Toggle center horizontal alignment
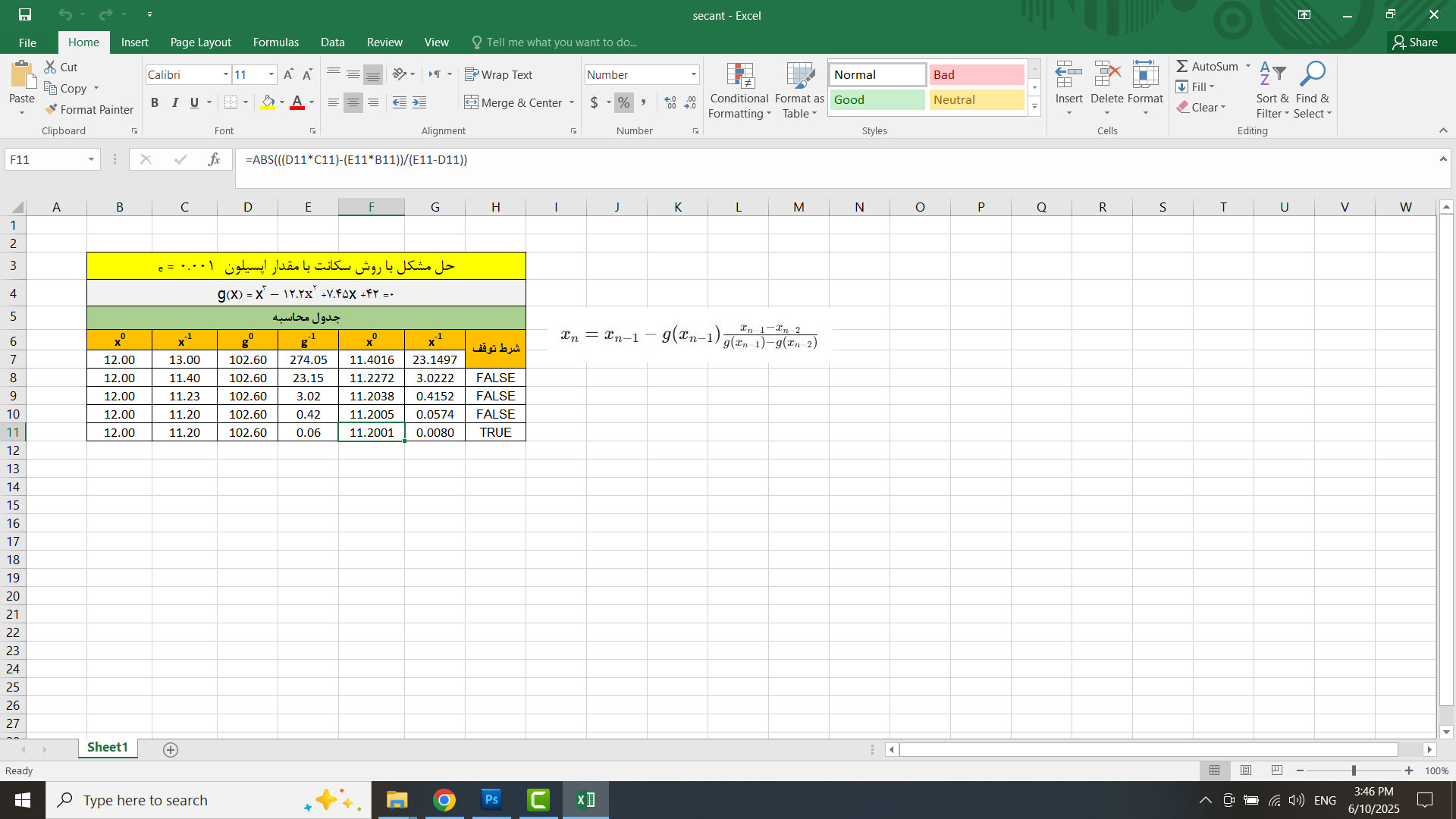The width and height of the screenshot is (1456, 819). click(353, 102)
